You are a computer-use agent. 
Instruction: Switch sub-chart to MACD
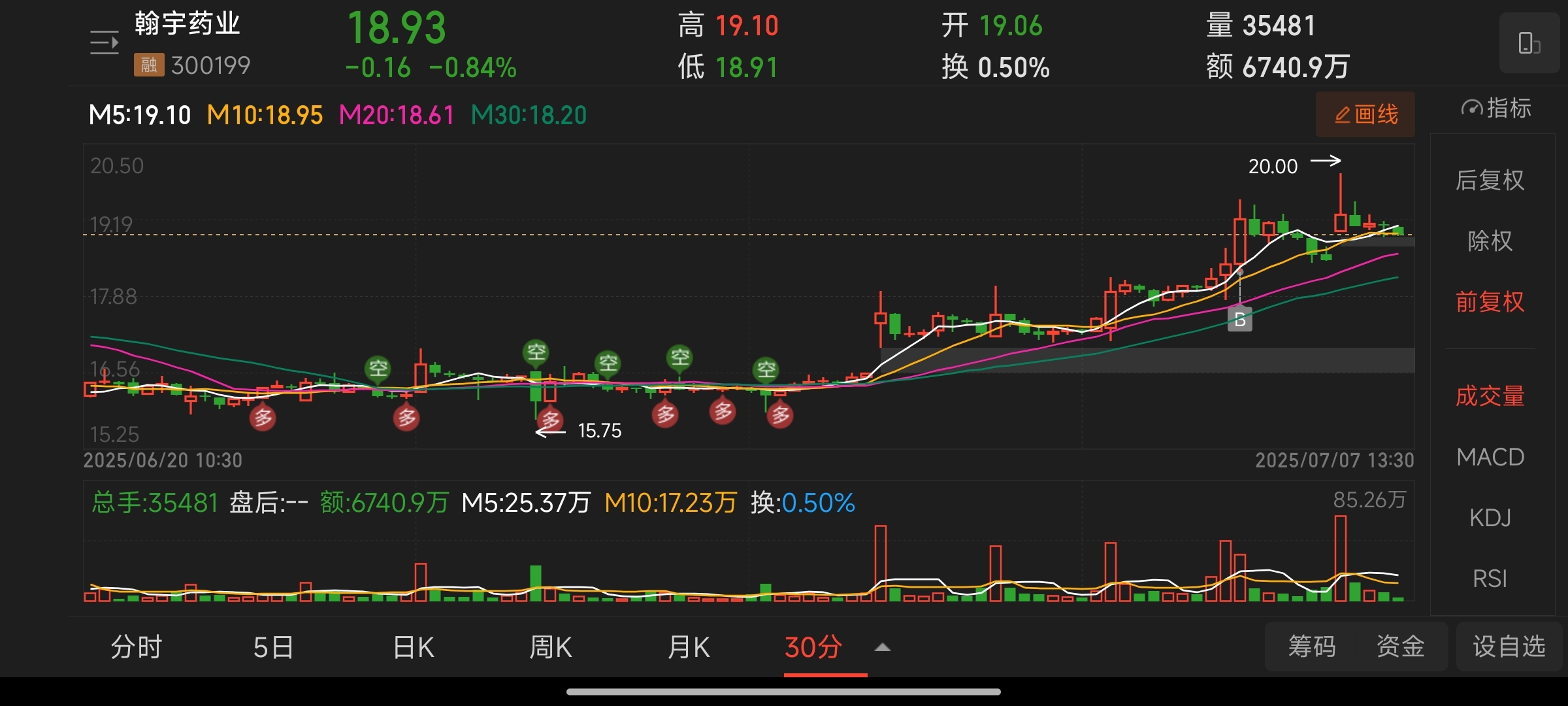1490,457
